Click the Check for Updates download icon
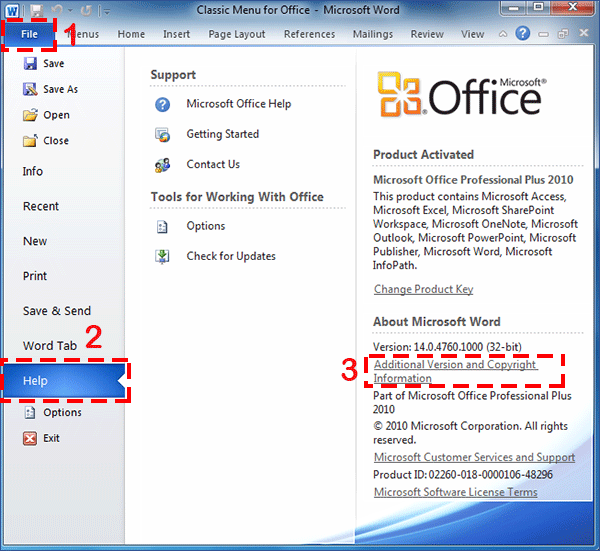Viewport: 600px width, 551px height. [162, 257]
